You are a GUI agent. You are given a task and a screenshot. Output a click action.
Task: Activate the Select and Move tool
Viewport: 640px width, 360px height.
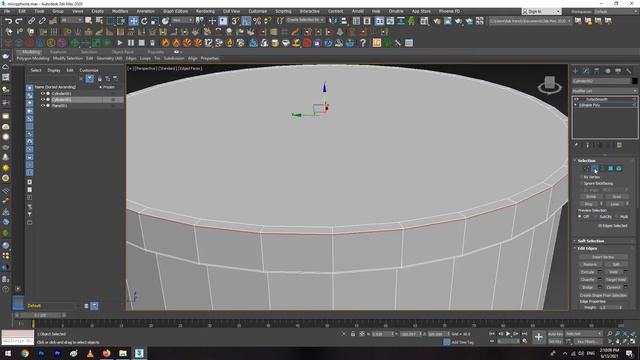tap(133, 20)
